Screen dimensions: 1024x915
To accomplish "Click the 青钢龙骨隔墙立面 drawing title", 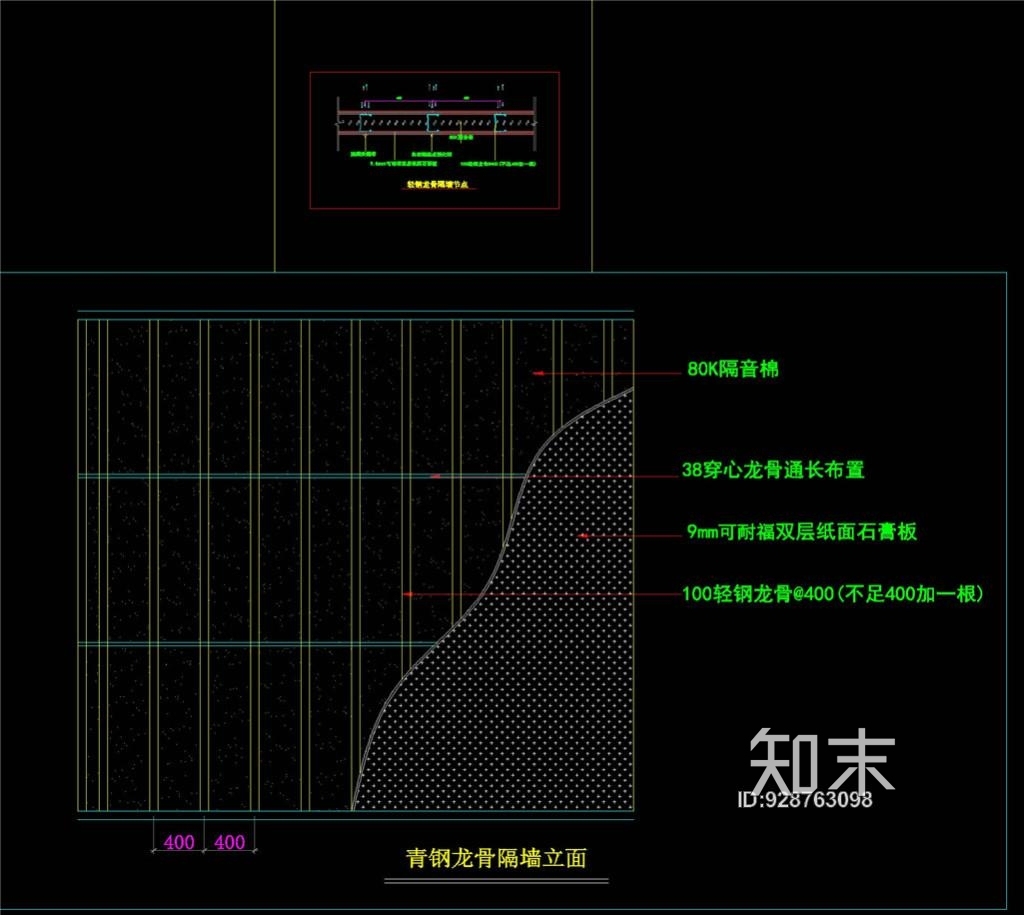I will click(x=495, y=858).
